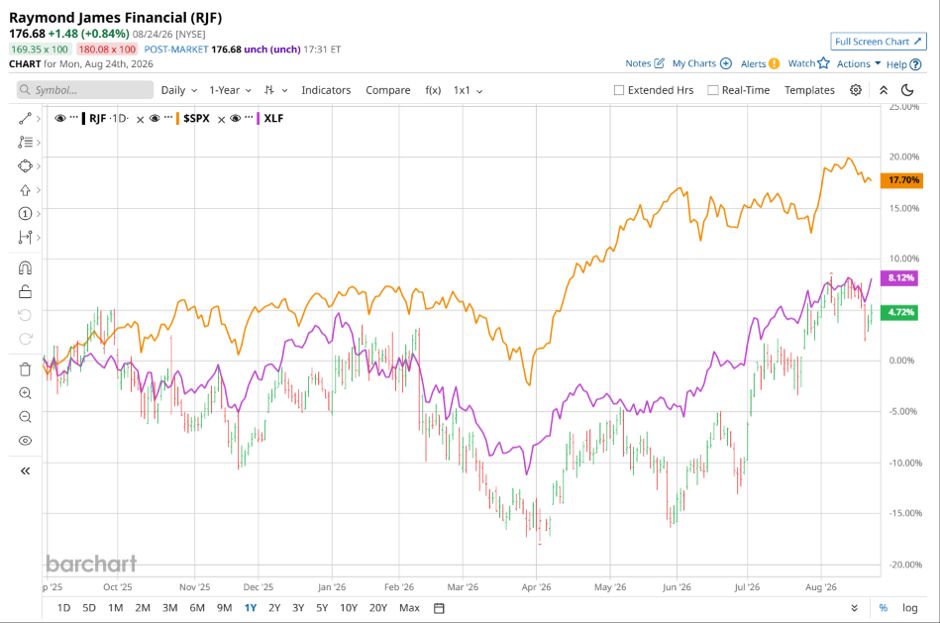Hide the RJF series with eye icon

coord(60,118)
